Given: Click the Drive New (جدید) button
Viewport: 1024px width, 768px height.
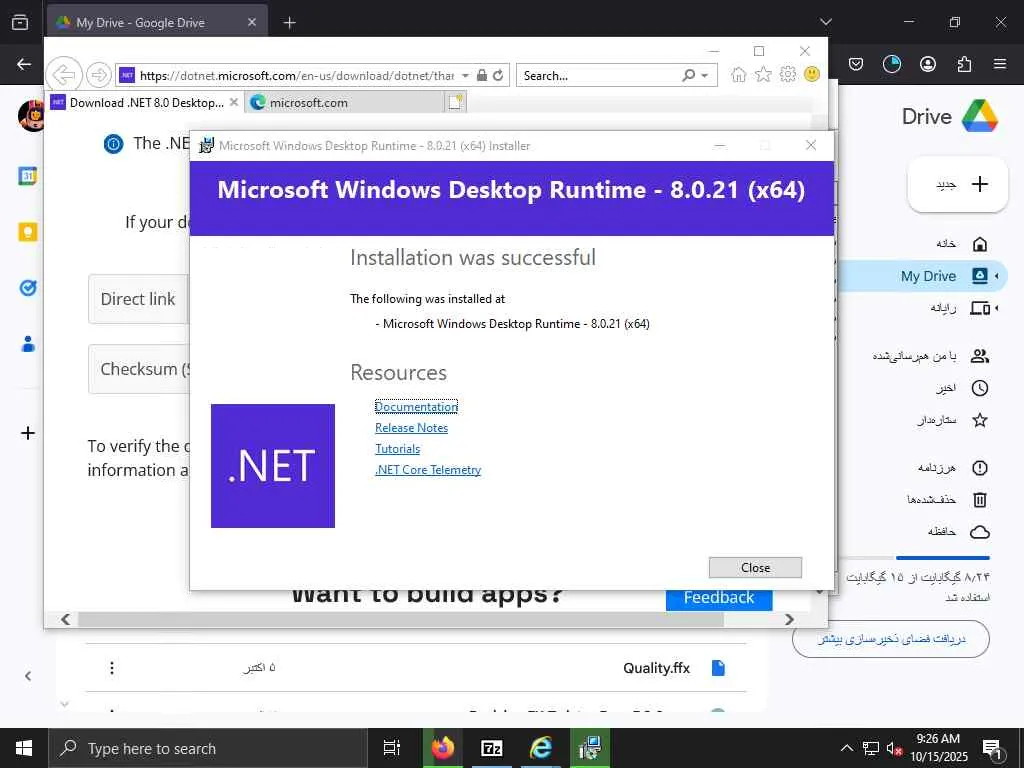Looking at the screenshot, I should tap(958, 184).
